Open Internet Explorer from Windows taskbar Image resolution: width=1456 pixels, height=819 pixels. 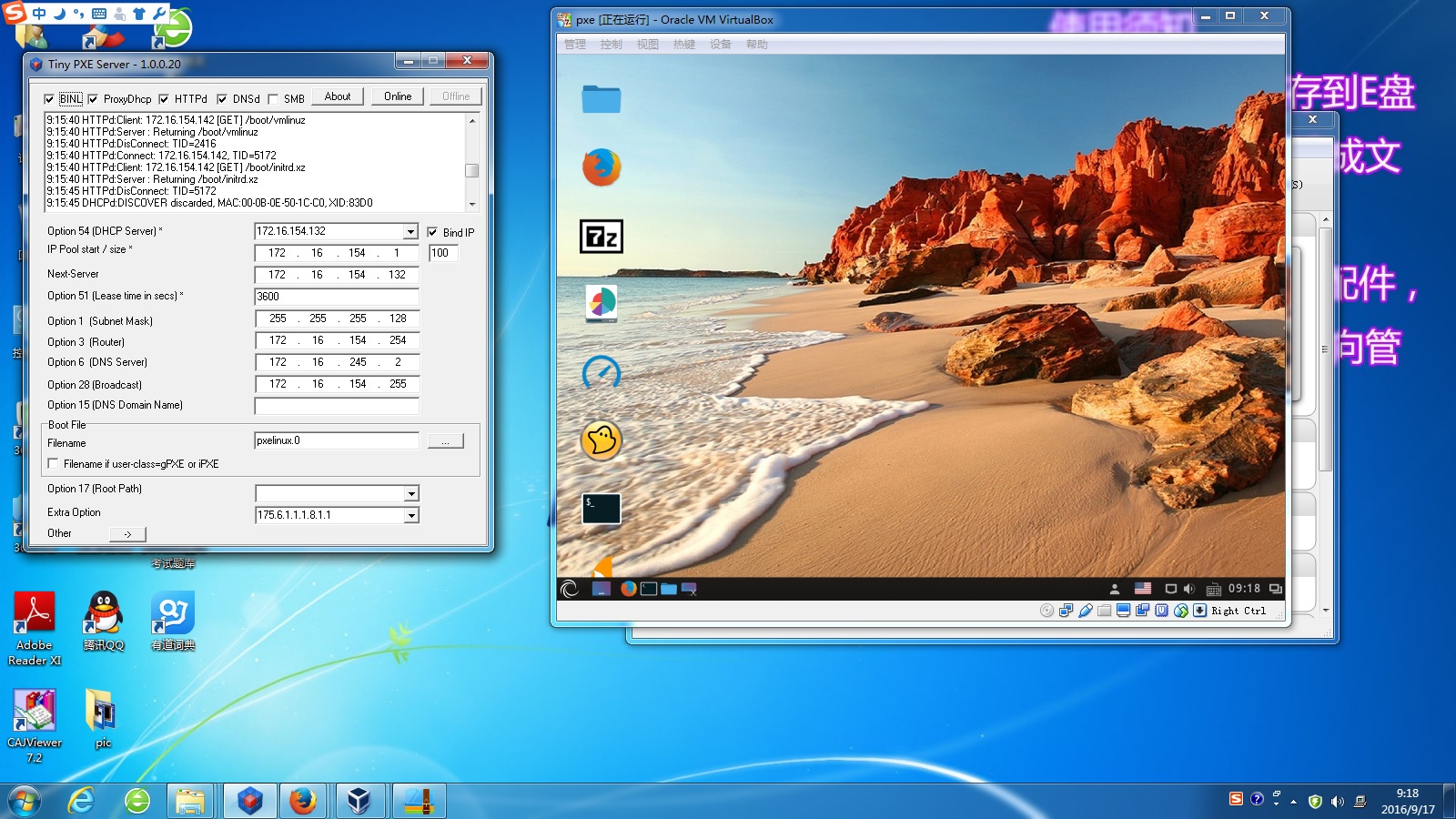(81, 801)
